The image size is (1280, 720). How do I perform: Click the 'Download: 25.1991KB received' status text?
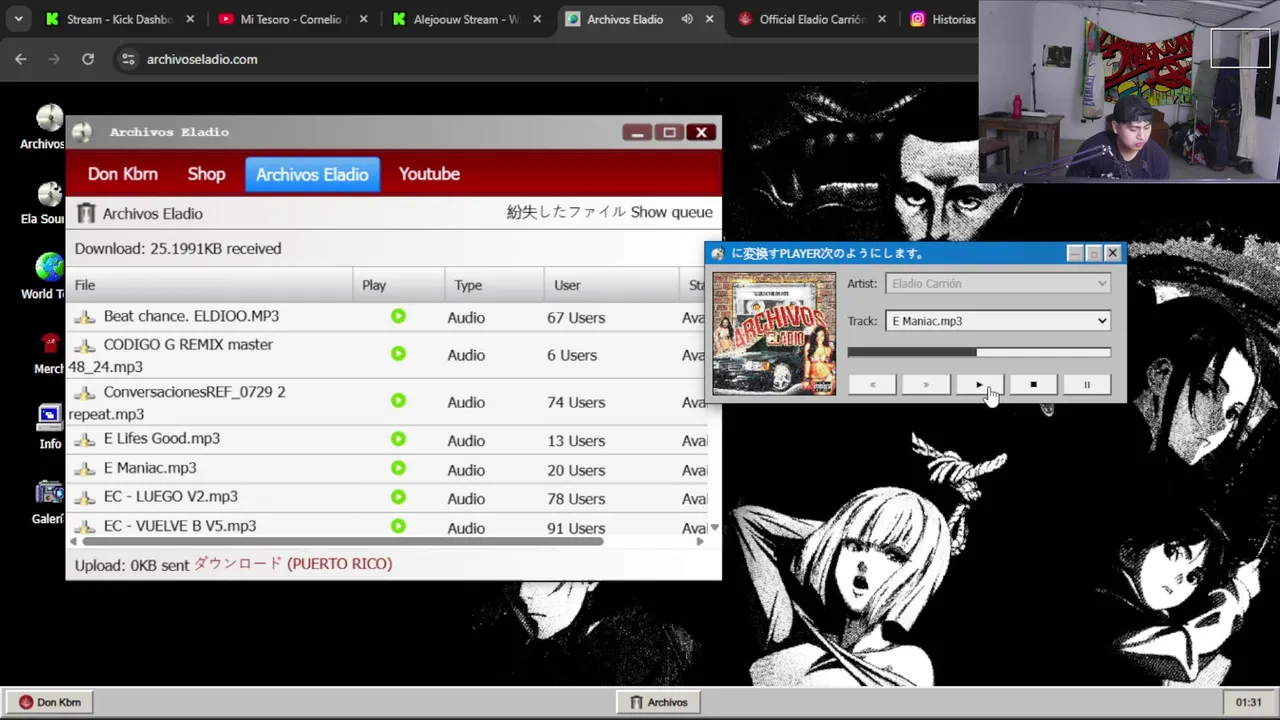click(x=178, y=248)
